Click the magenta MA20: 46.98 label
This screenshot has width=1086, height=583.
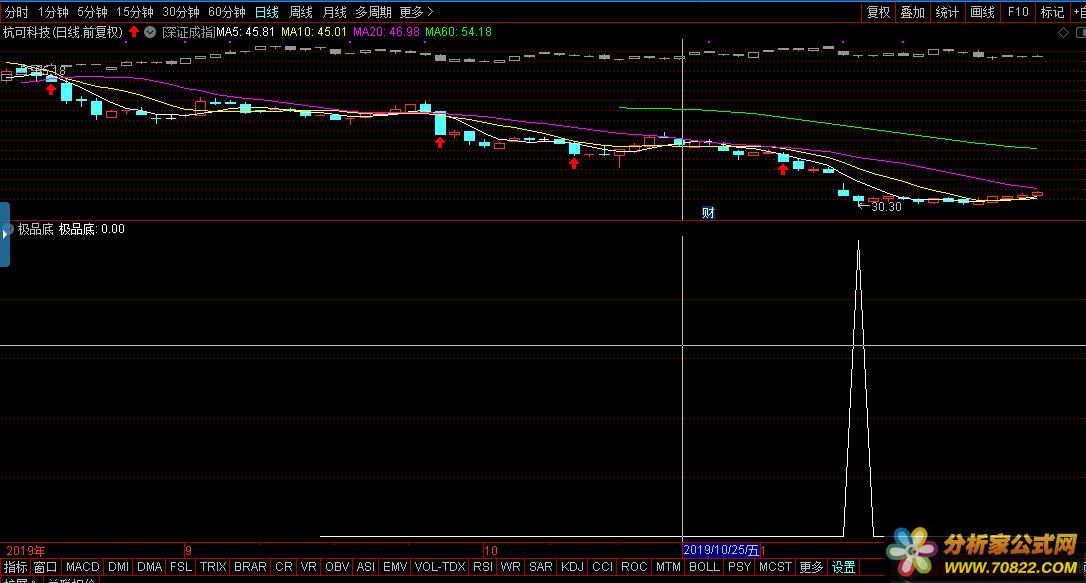coord(386,32)
